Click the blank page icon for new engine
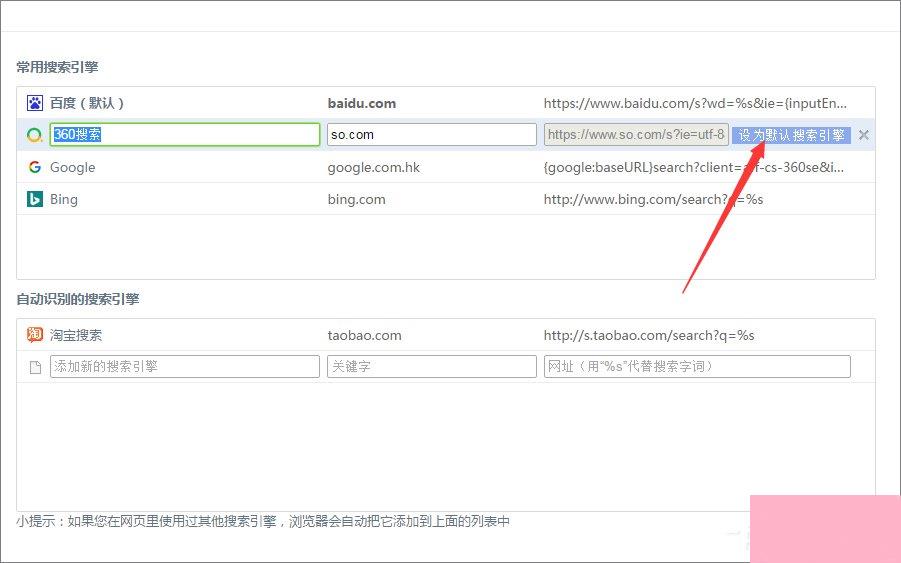 click(35, 367)
